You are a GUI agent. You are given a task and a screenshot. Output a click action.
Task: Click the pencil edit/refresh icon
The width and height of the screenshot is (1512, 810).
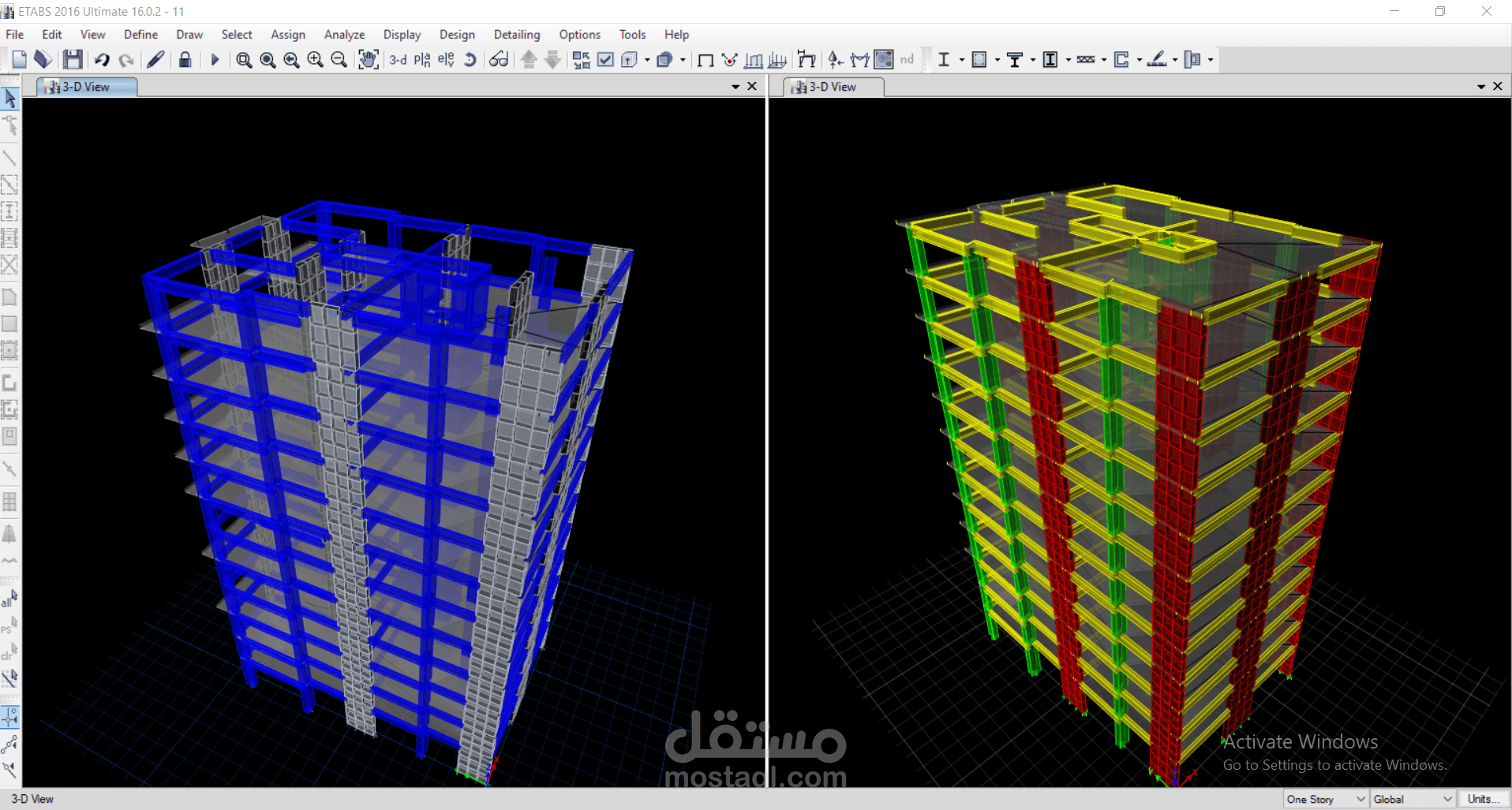click(x=155, y=59)
